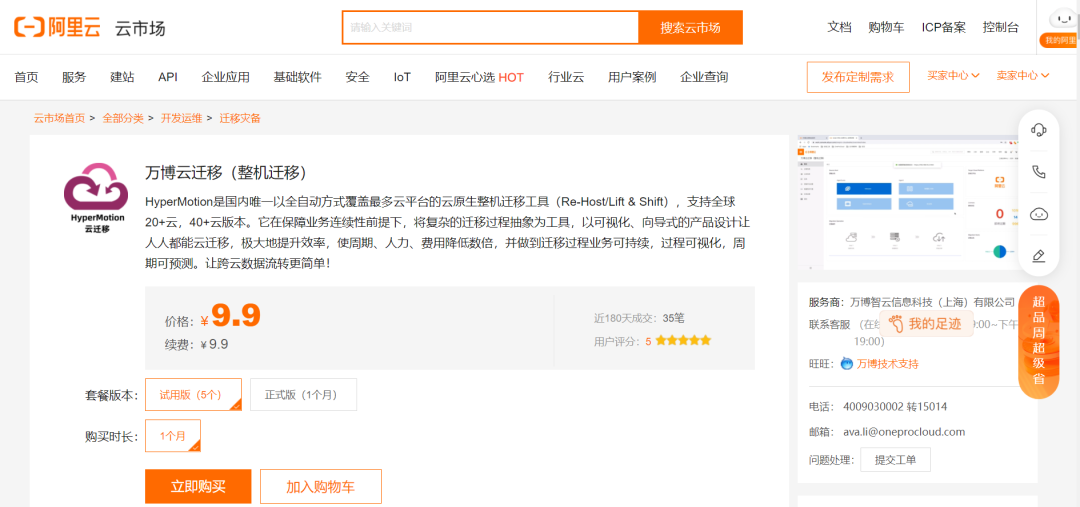Open the 建站 navigation item
Viewport: 1080px width, 507px height.
(122, 77)
